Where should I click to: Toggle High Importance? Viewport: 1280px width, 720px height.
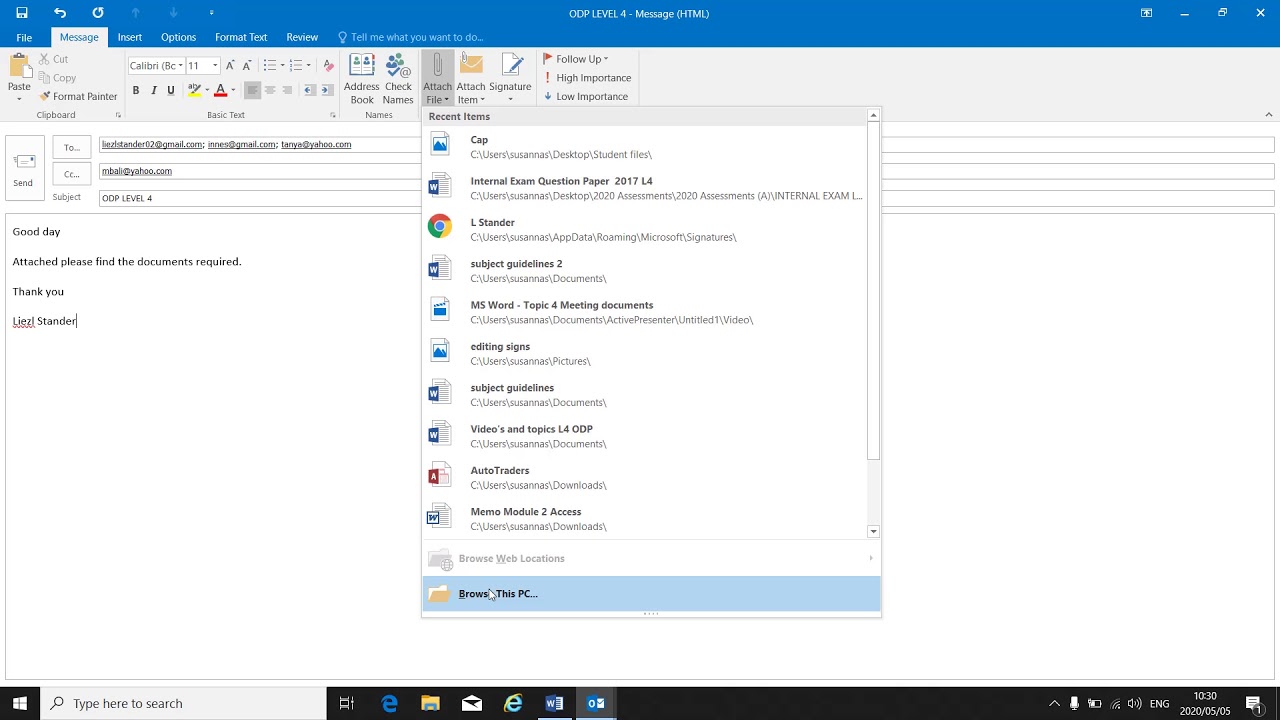[x=587, y=78]
